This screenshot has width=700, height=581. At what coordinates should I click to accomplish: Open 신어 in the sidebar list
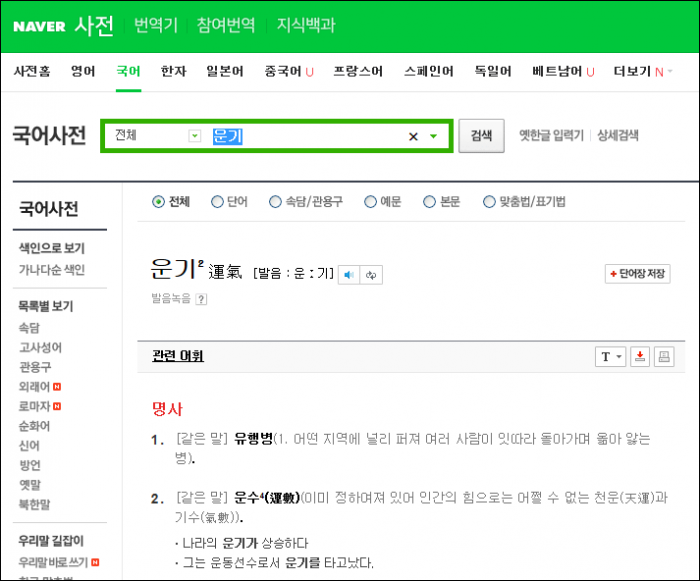click(x=29, y=446)
